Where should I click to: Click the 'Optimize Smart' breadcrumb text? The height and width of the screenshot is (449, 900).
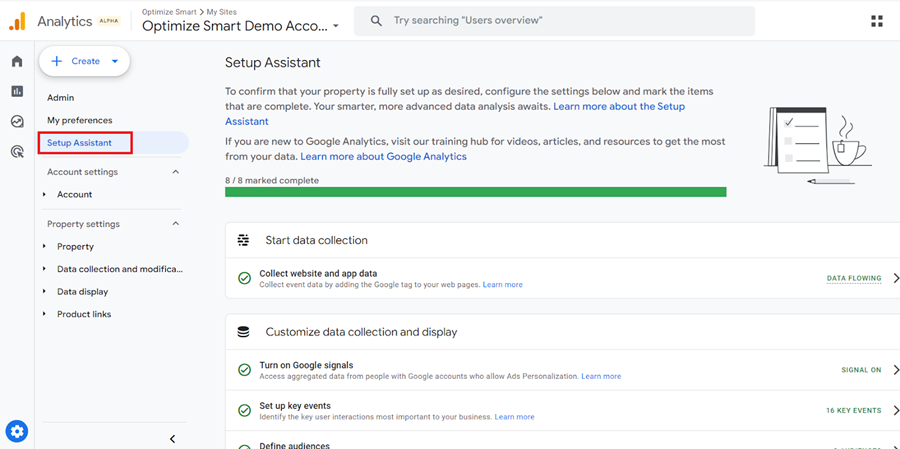[x=169, y=11]
